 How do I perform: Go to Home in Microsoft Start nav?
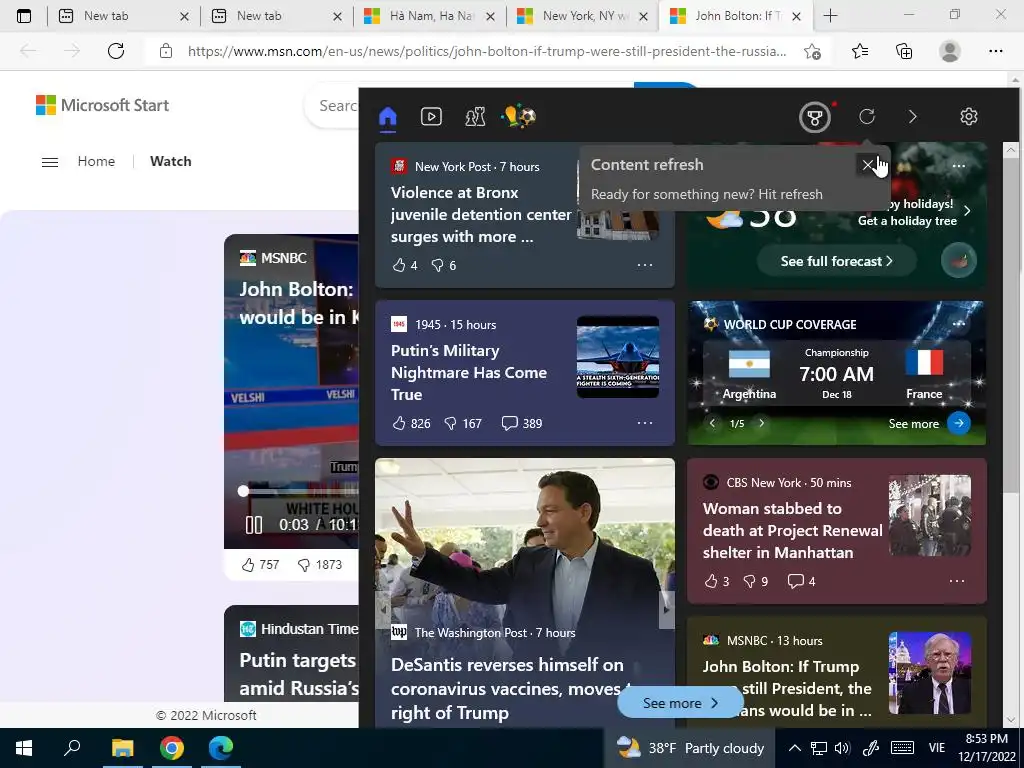click(96, 161)
